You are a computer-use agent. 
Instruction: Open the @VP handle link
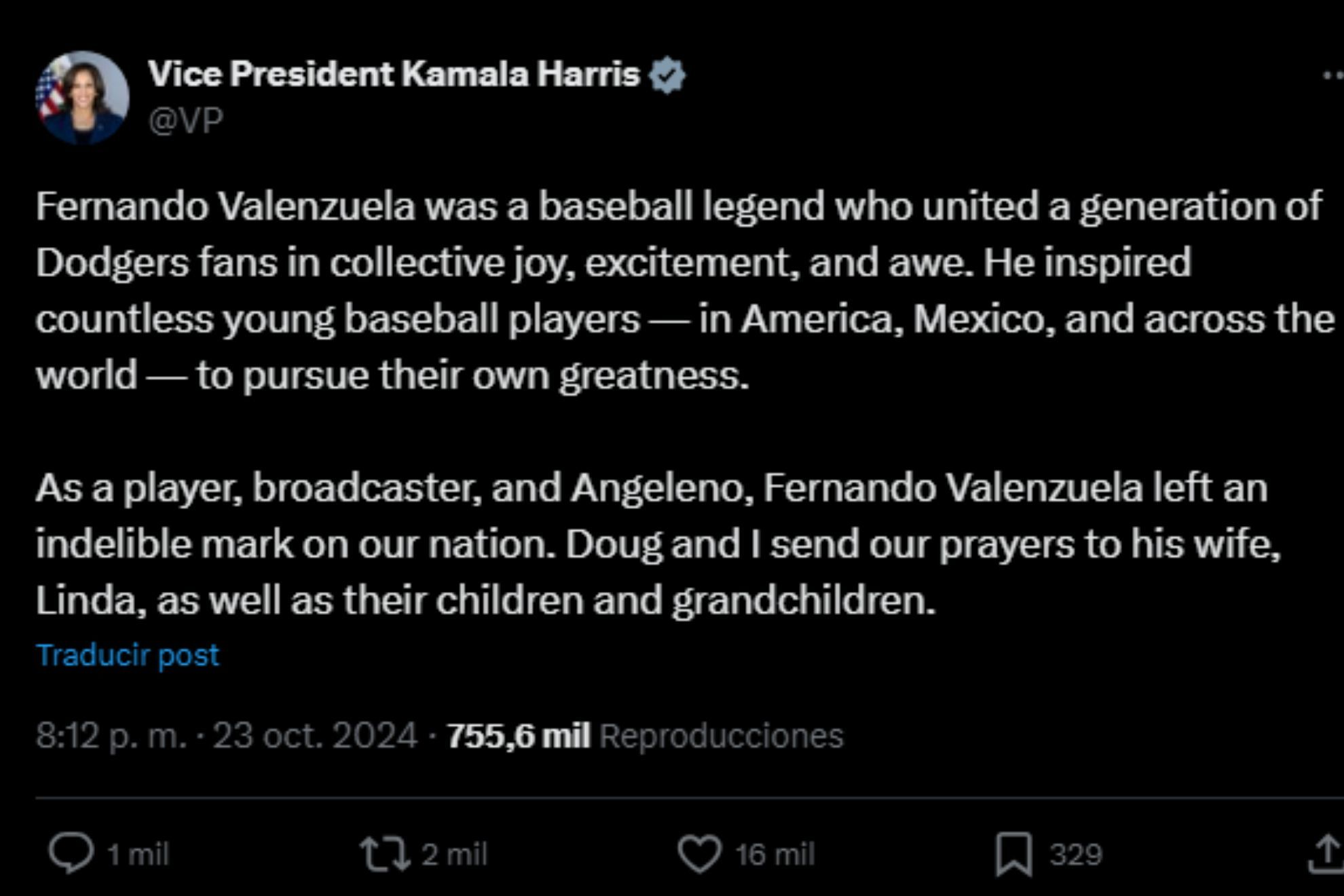(185, 121)
